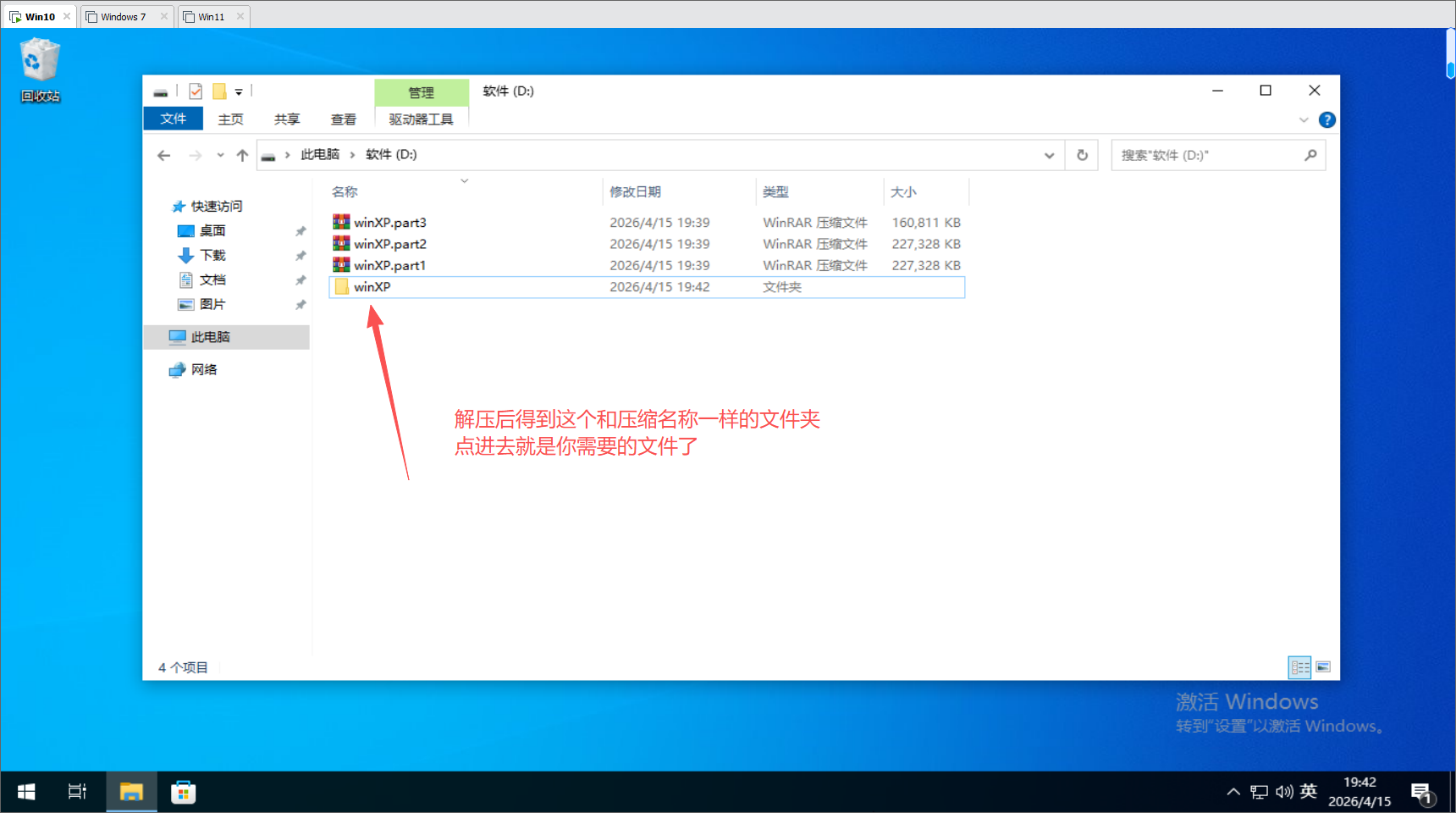Open the volume control tray icon
This screenshot has height=813, width=1456.
(x=1284, y=792)
